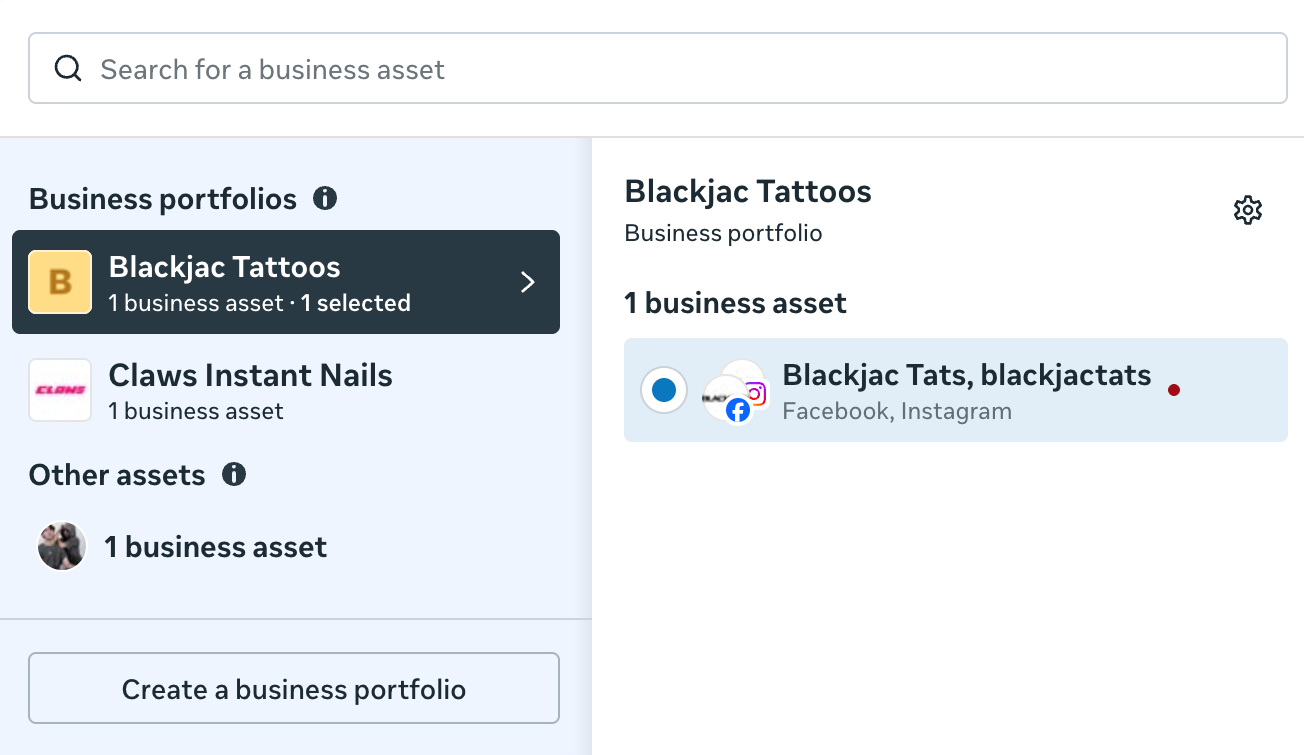1304x755 pixels.
Task: Click info icon beside Other assets
Action: (234, 474)
